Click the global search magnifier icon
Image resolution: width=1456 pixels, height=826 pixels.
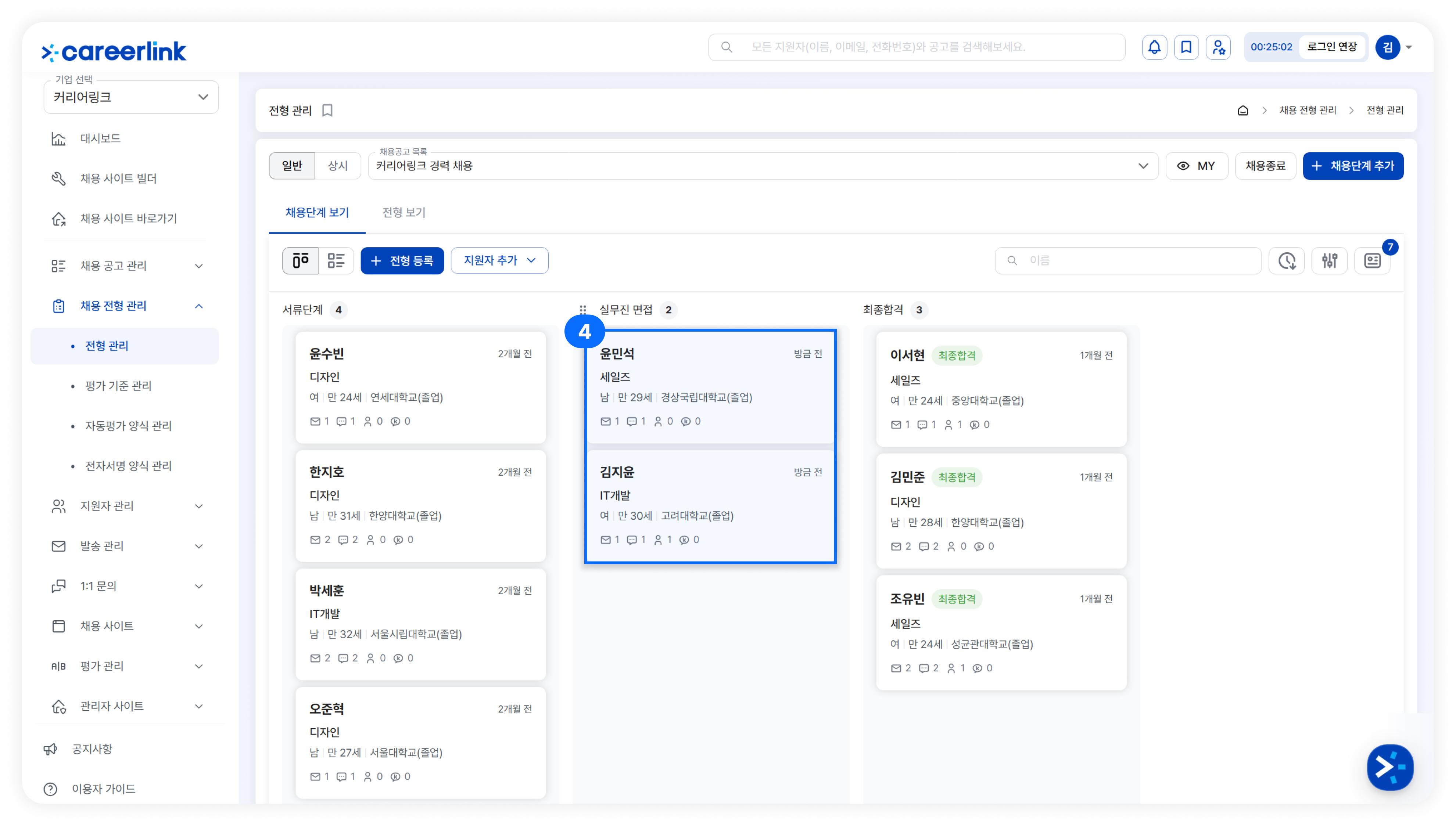(x=727, y=47)
